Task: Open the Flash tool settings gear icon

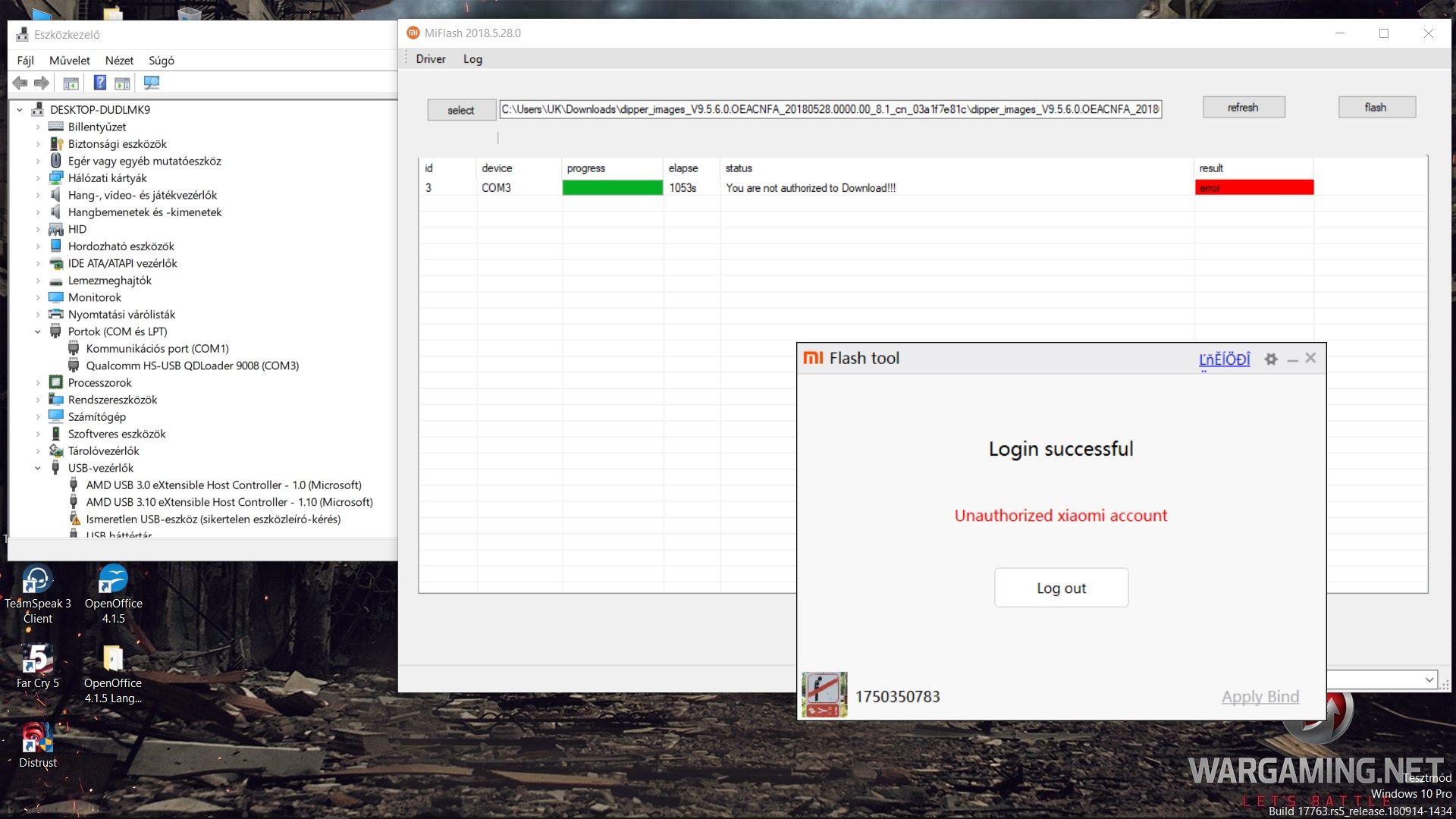Action: (x=1271, y=359)
